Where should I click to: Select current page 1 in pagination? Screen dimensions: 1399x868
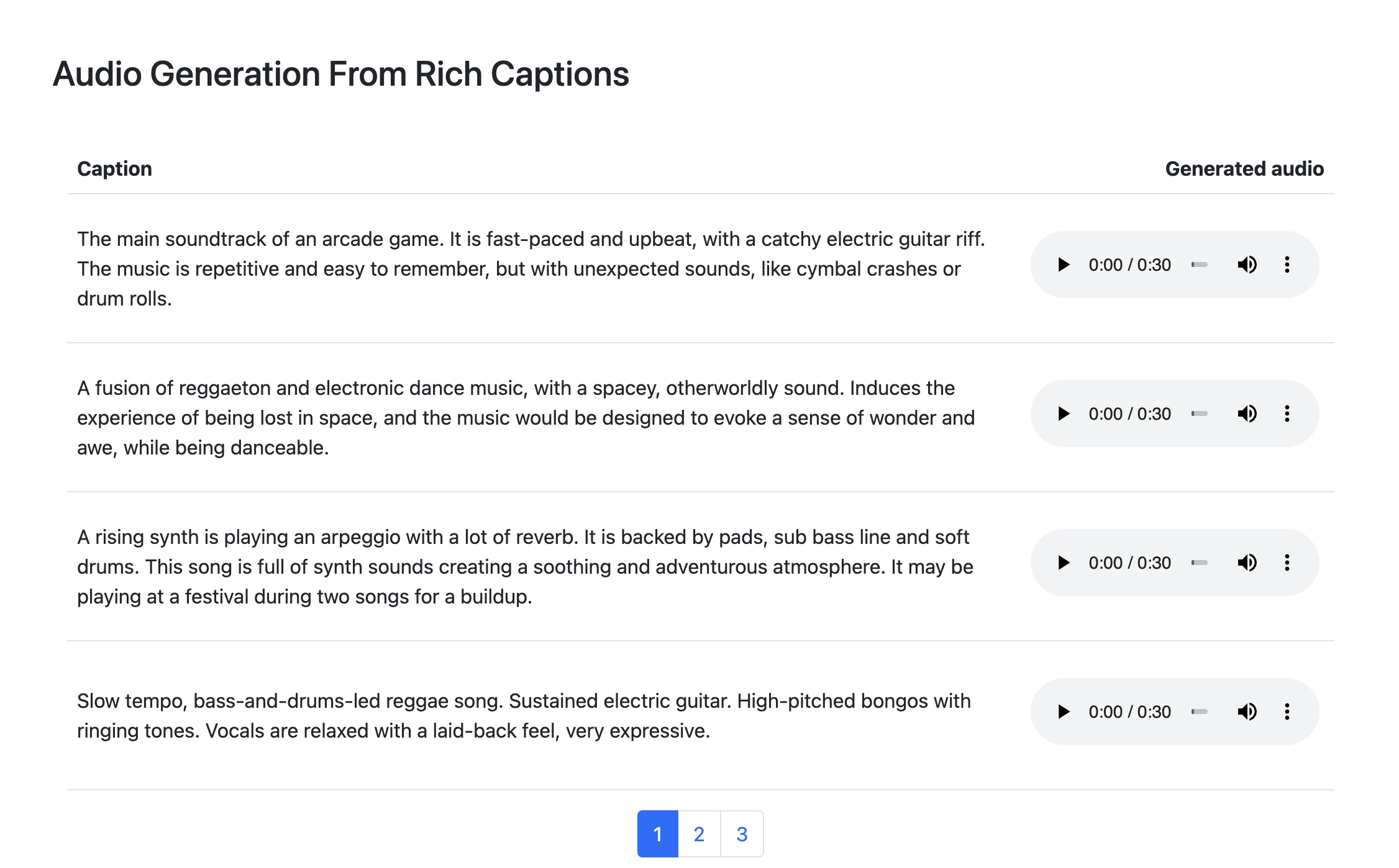pyautogui.click(x=658, y=834)
